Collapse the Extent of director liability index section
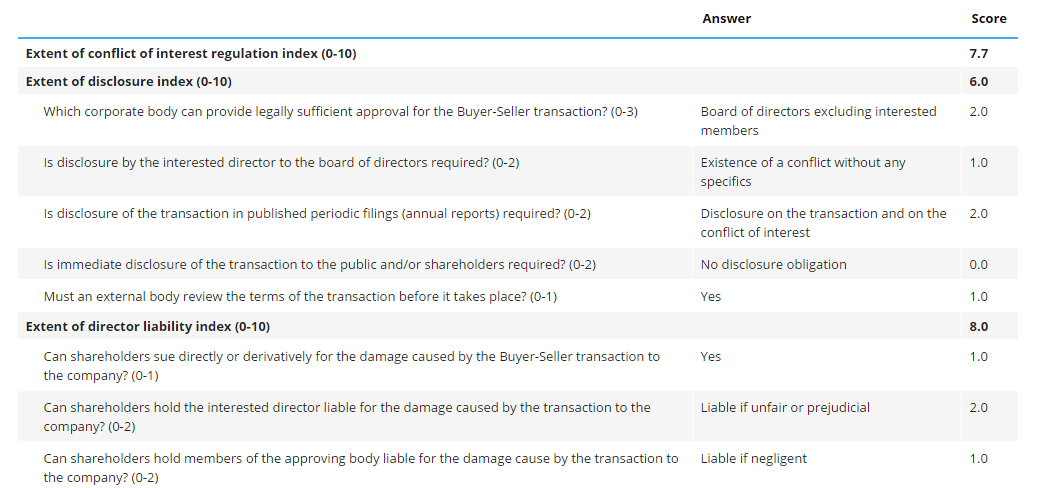Screen dimensions: 1038x488 click(x=147, y=326)
